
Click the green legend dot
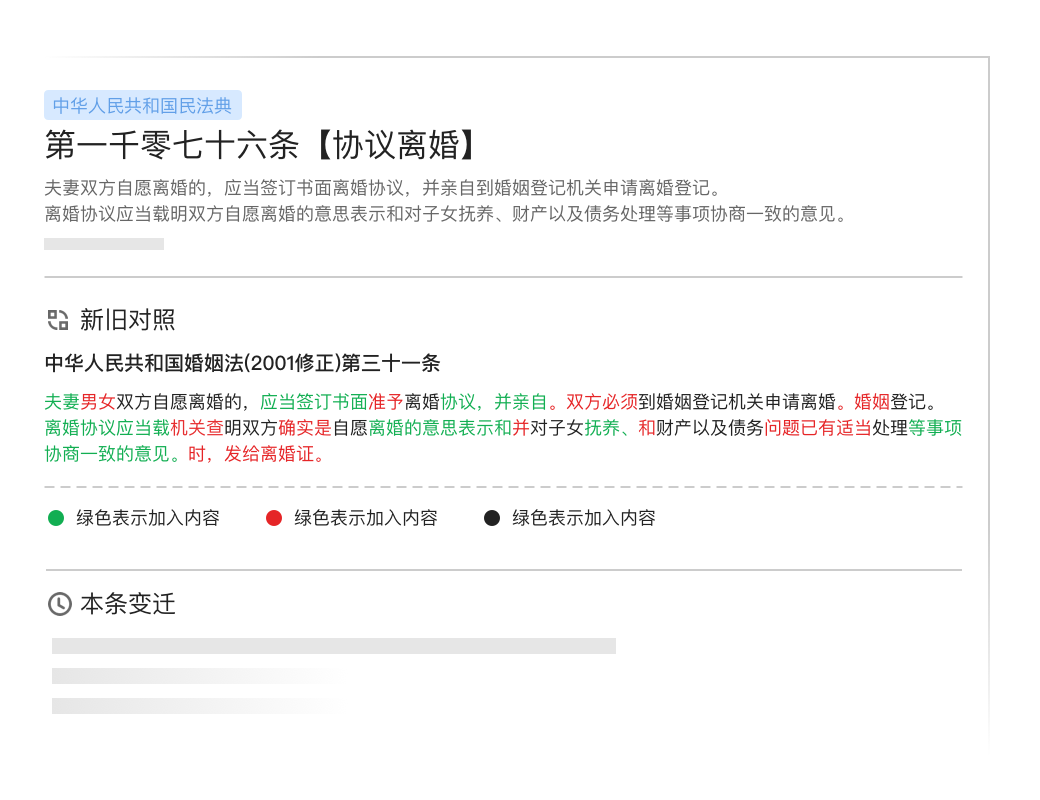[x=56, y=518]
